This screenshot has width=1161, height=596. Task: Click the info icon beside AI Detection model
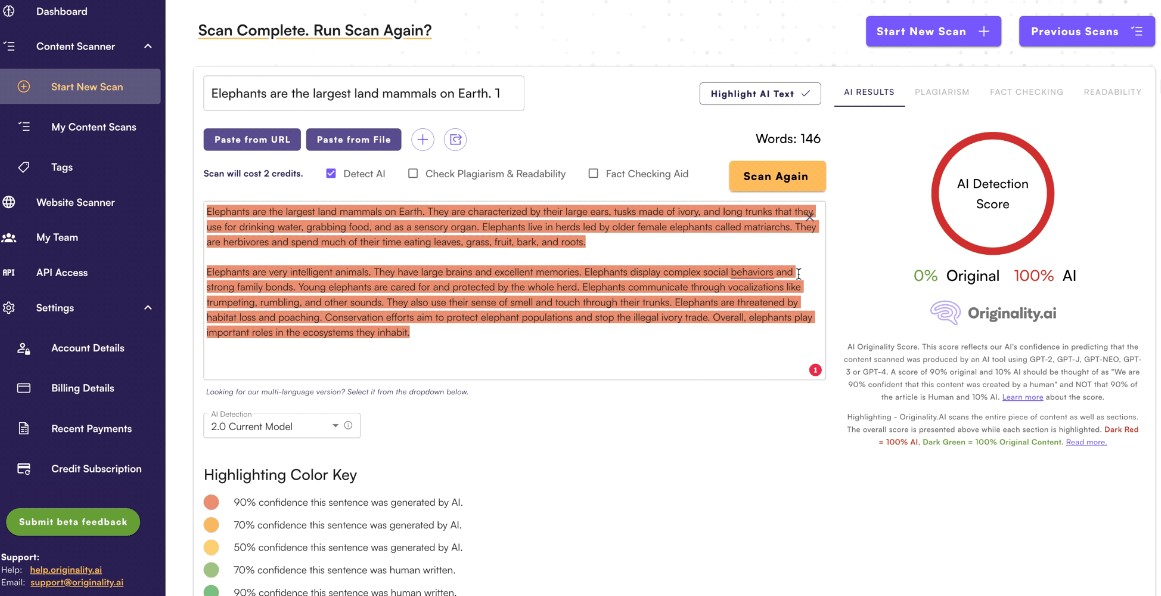pos(348,426)
